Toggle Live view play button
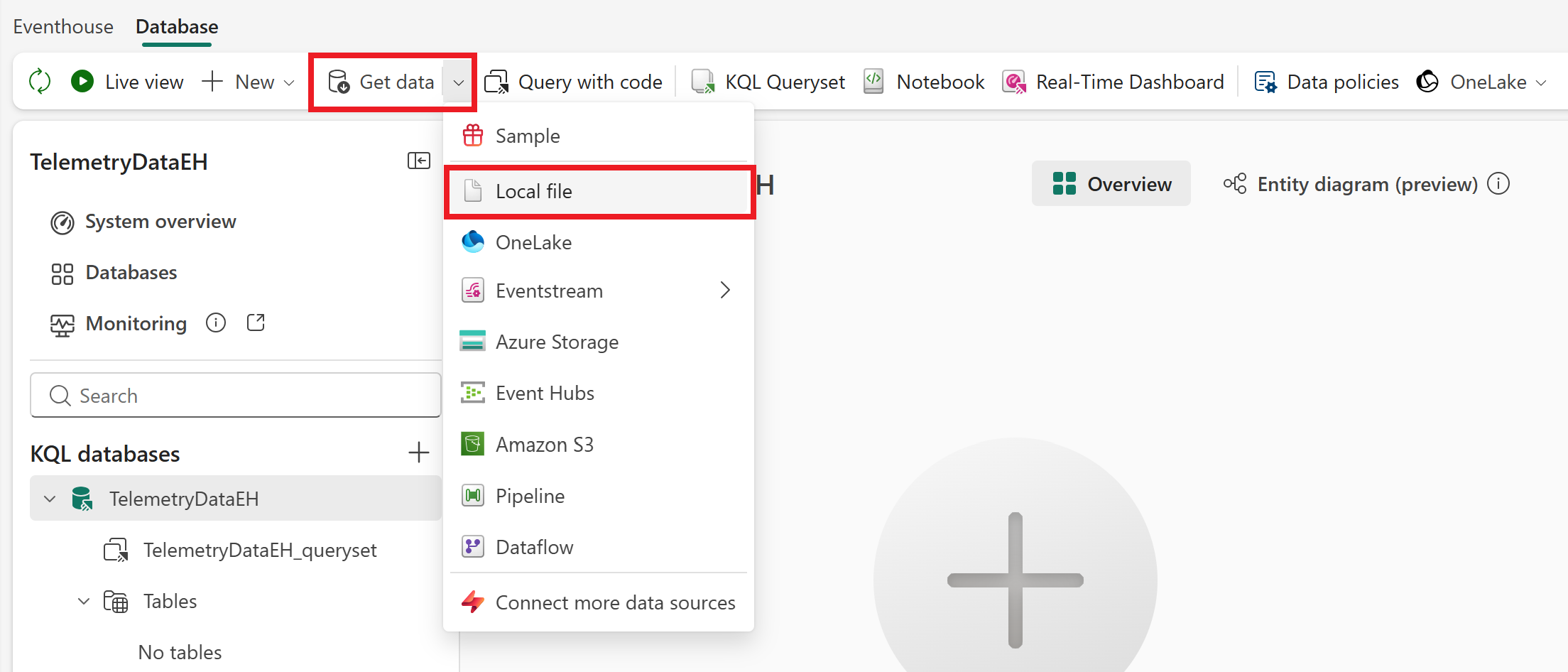 pos(82,82)
